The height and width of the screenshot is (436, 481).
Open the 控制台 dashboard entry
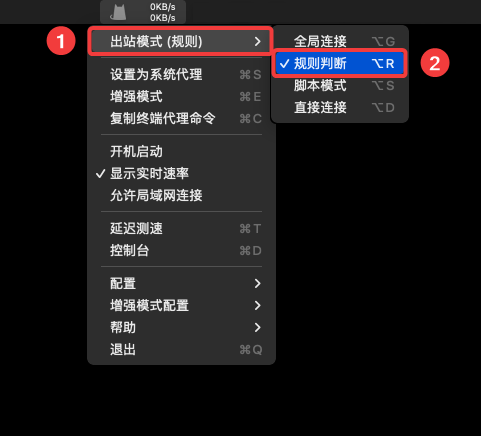(x=181, y=250)
